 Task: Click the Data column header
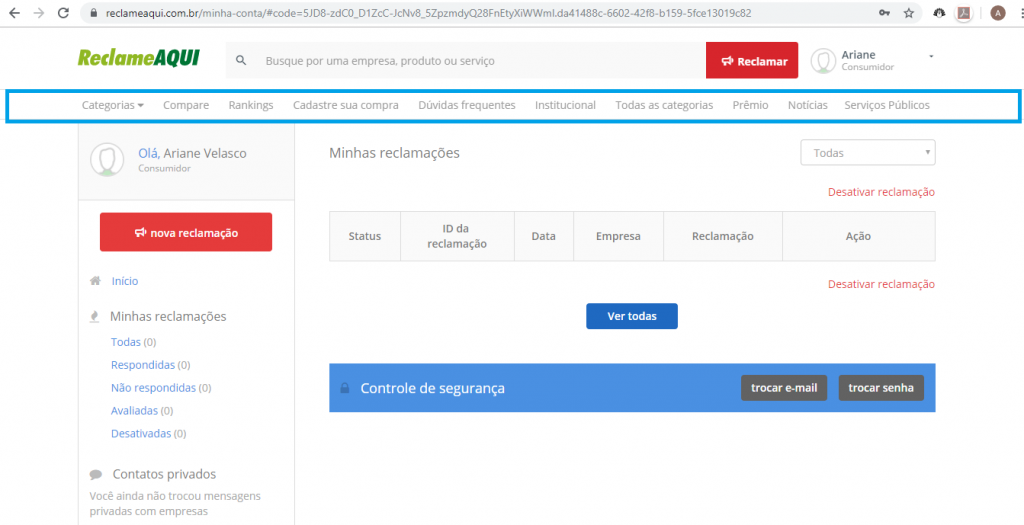point(543,236)
